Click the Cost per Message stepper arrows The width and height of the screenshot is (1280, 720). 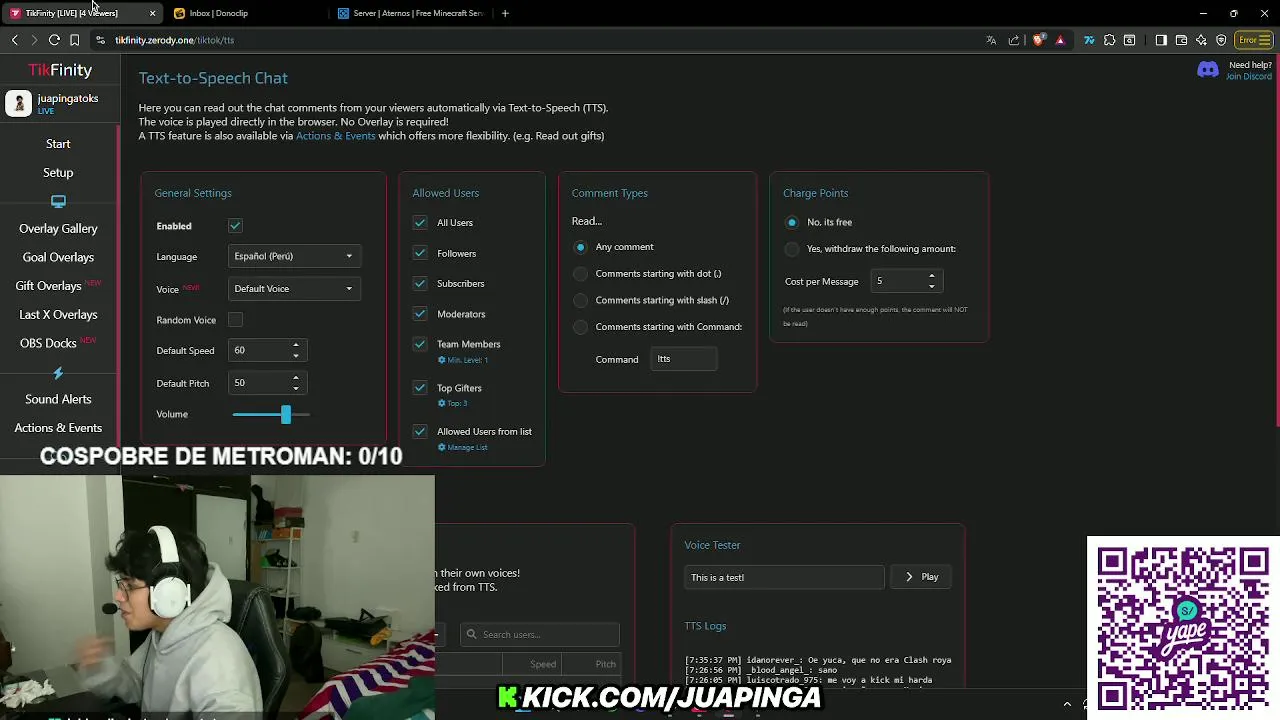(931, 281)
